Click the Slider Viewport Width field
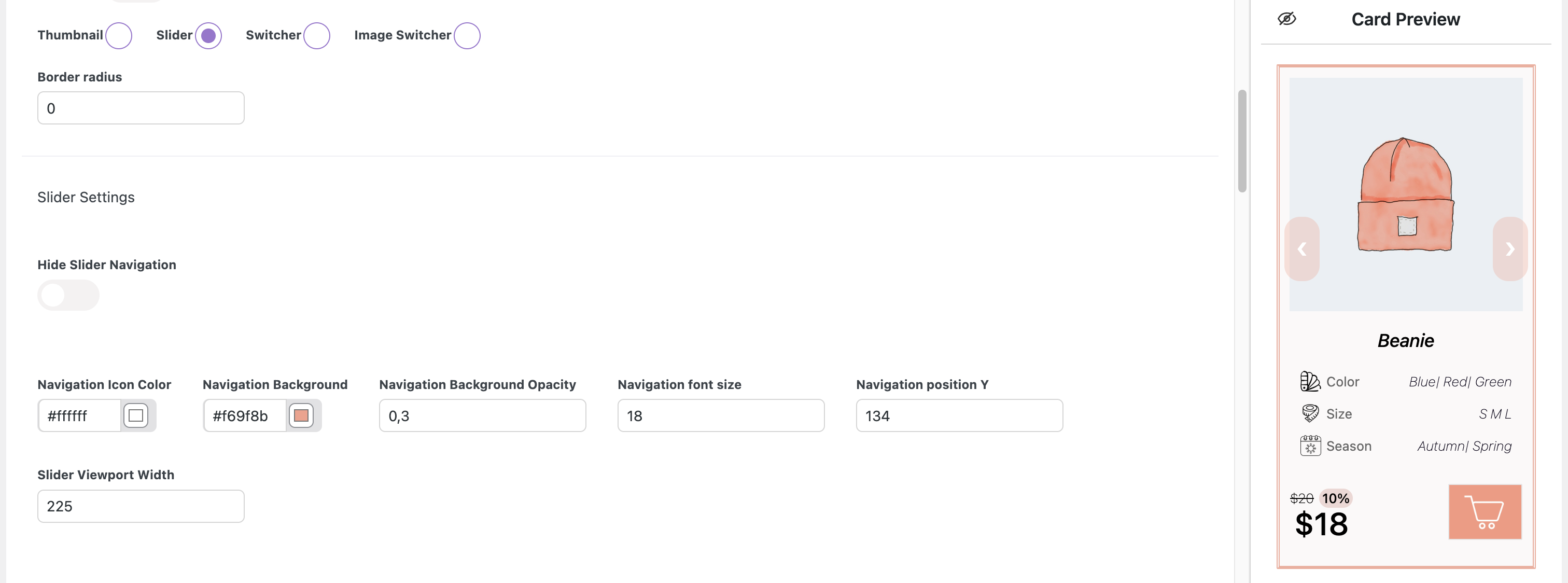 [141, 506]
